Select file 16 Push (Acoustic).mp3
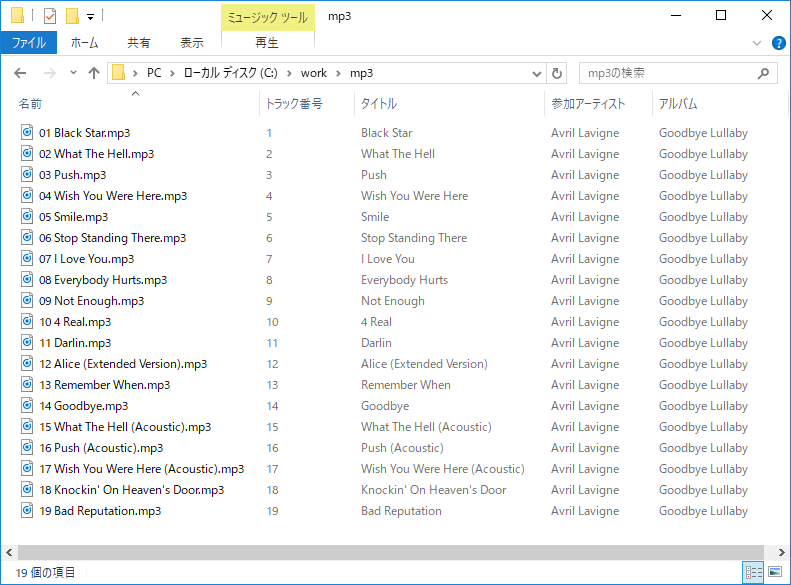The height and width of the screenshot is (585, 791). coord(101,448)
